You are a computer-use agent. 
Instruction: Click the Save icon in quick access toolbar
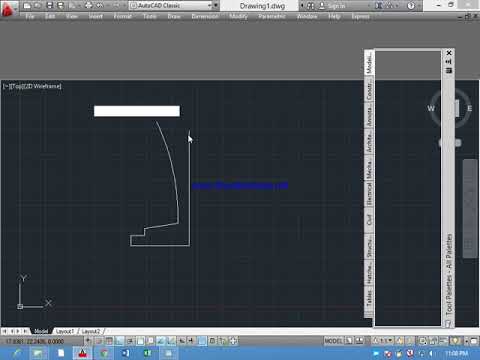tap(50, 6)
